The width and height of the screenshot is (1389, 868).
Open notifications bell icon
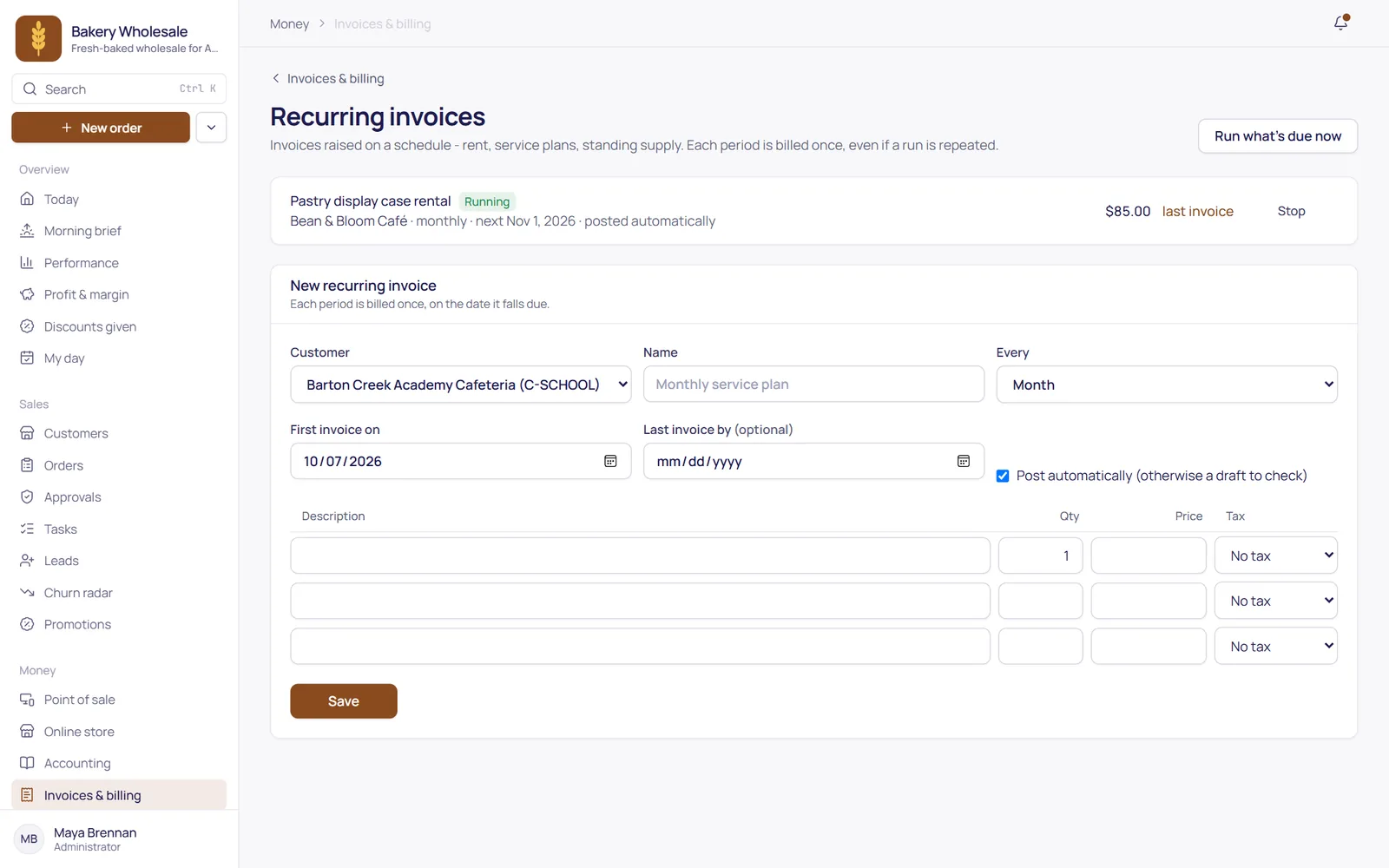click(x=1341, y=23)
